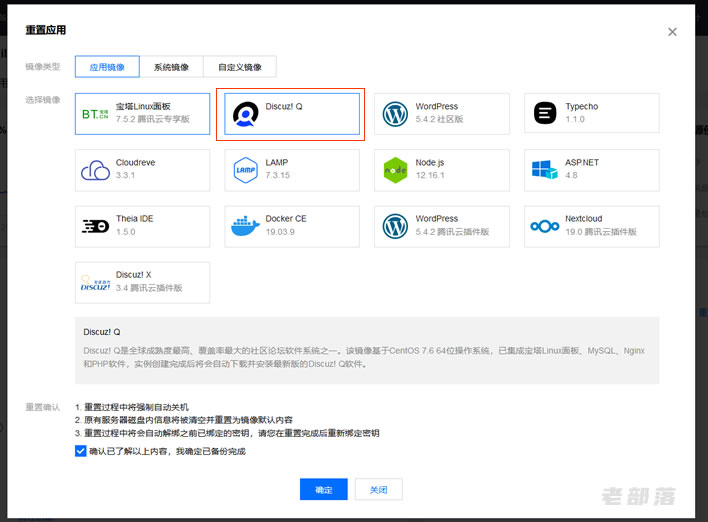
Task: Select the 宝塔Linux面板 BT.cn logo icon
Action: (x=95, y=114)
